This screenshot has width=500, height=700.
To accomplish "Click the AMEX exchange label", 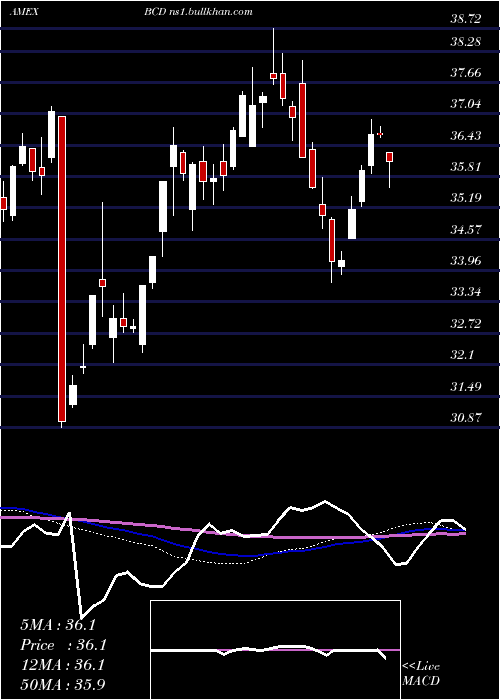I will pos(24,12).
